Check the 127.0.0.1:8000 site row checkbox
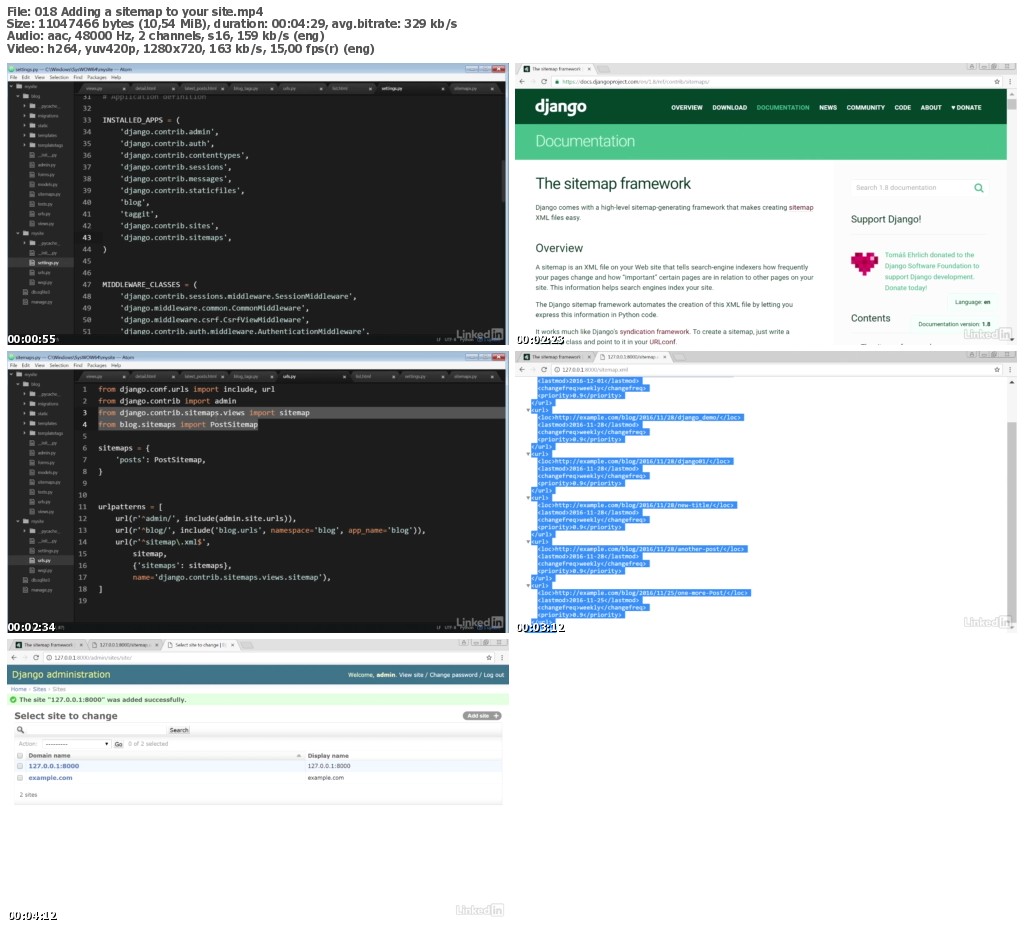The width and height of the screenshot is (1024, 927). click(20, 766)
